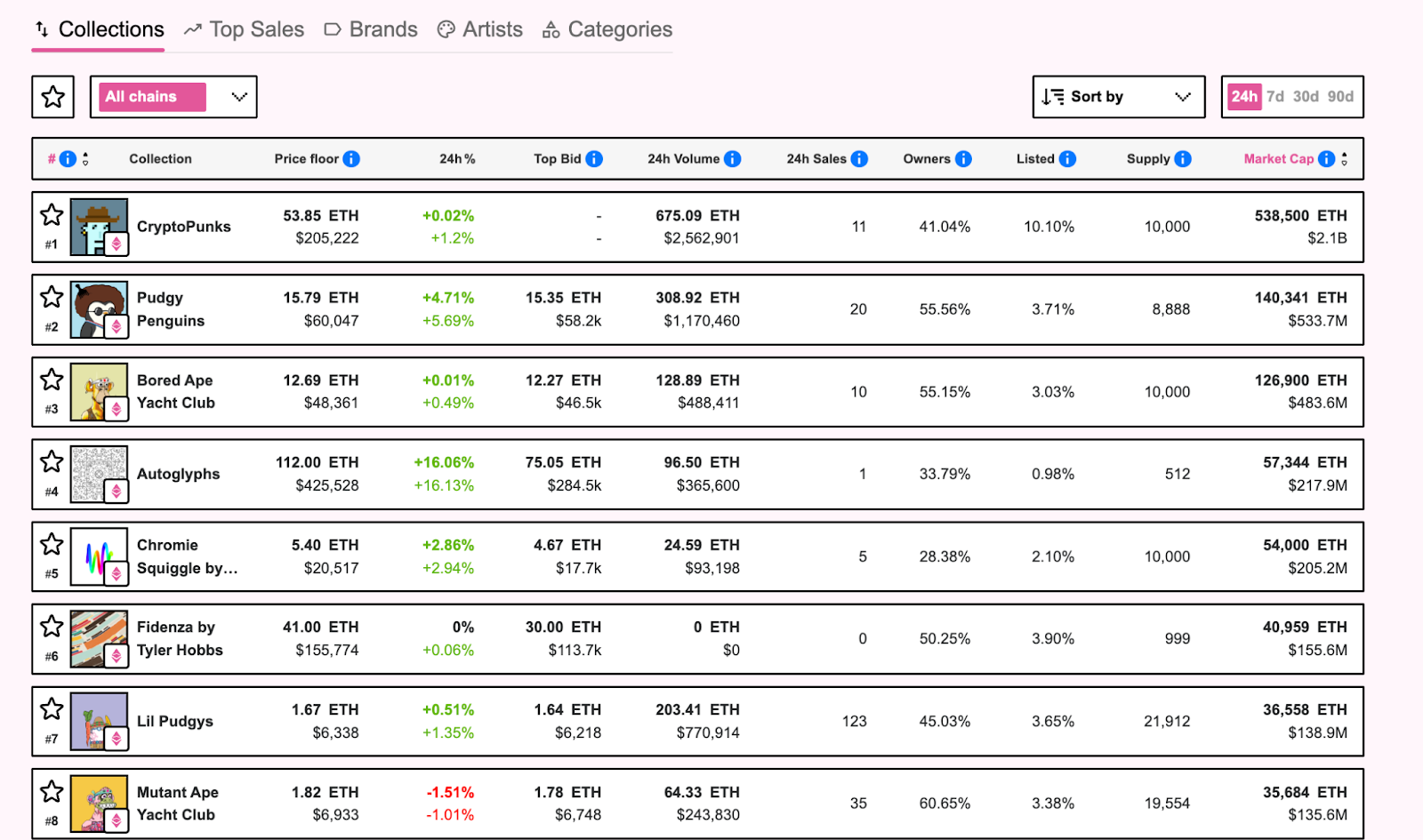
Task: Select the 7d time range
Action: [x=1275, y=97]
